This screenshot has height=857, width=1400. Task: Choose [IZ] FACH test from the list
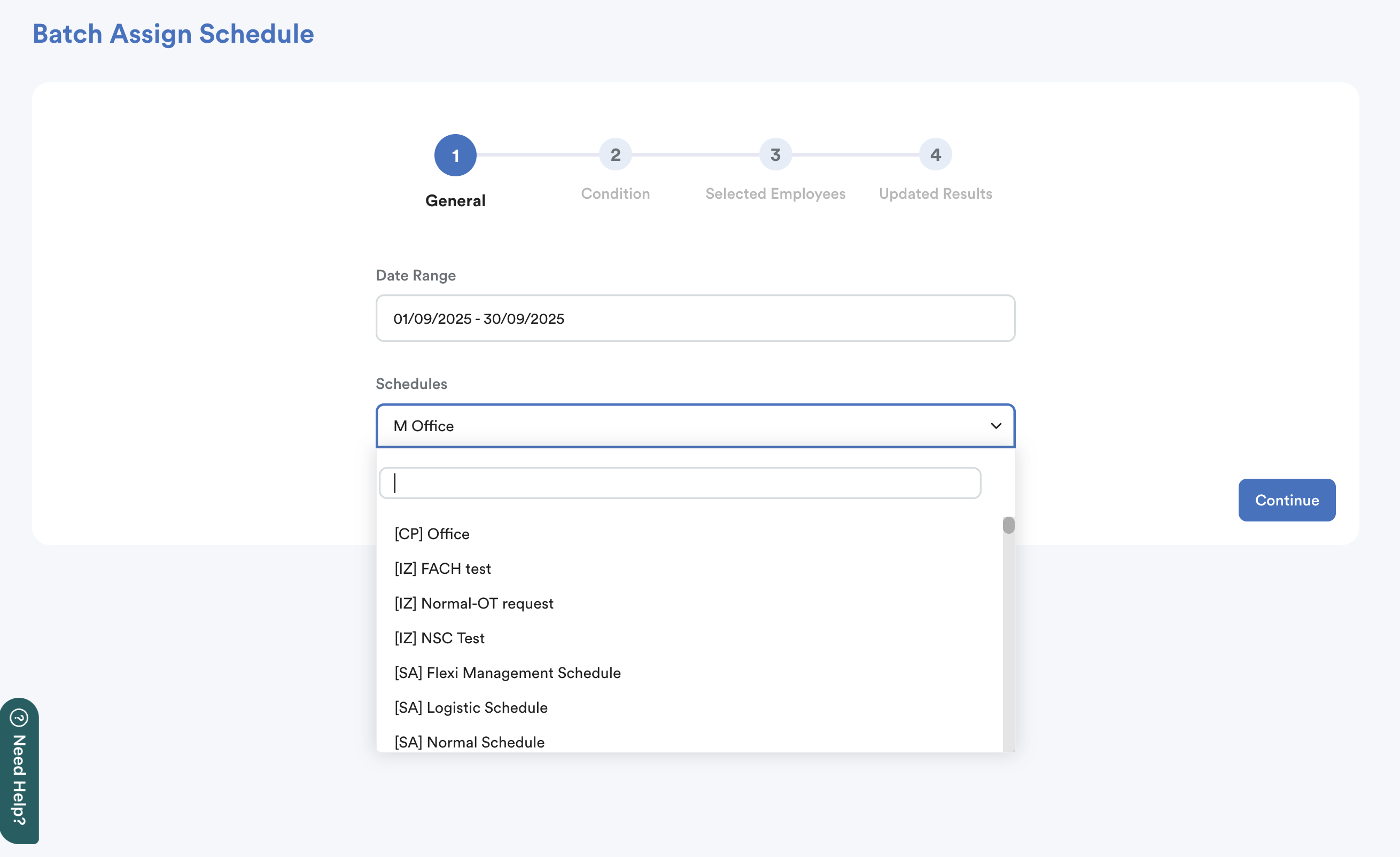tap(442, 568)
